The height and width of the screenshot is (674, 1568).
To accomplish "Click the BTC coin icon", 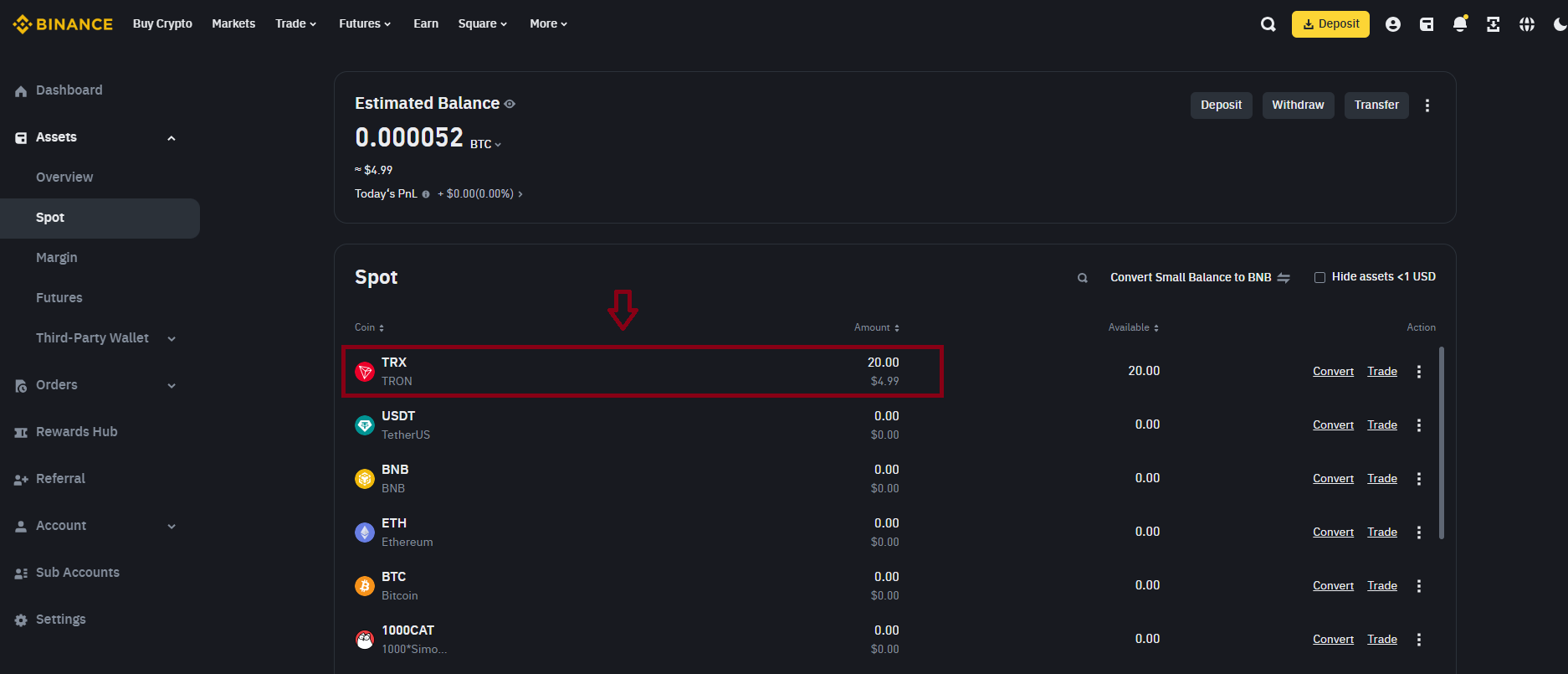I will (365, 586).
